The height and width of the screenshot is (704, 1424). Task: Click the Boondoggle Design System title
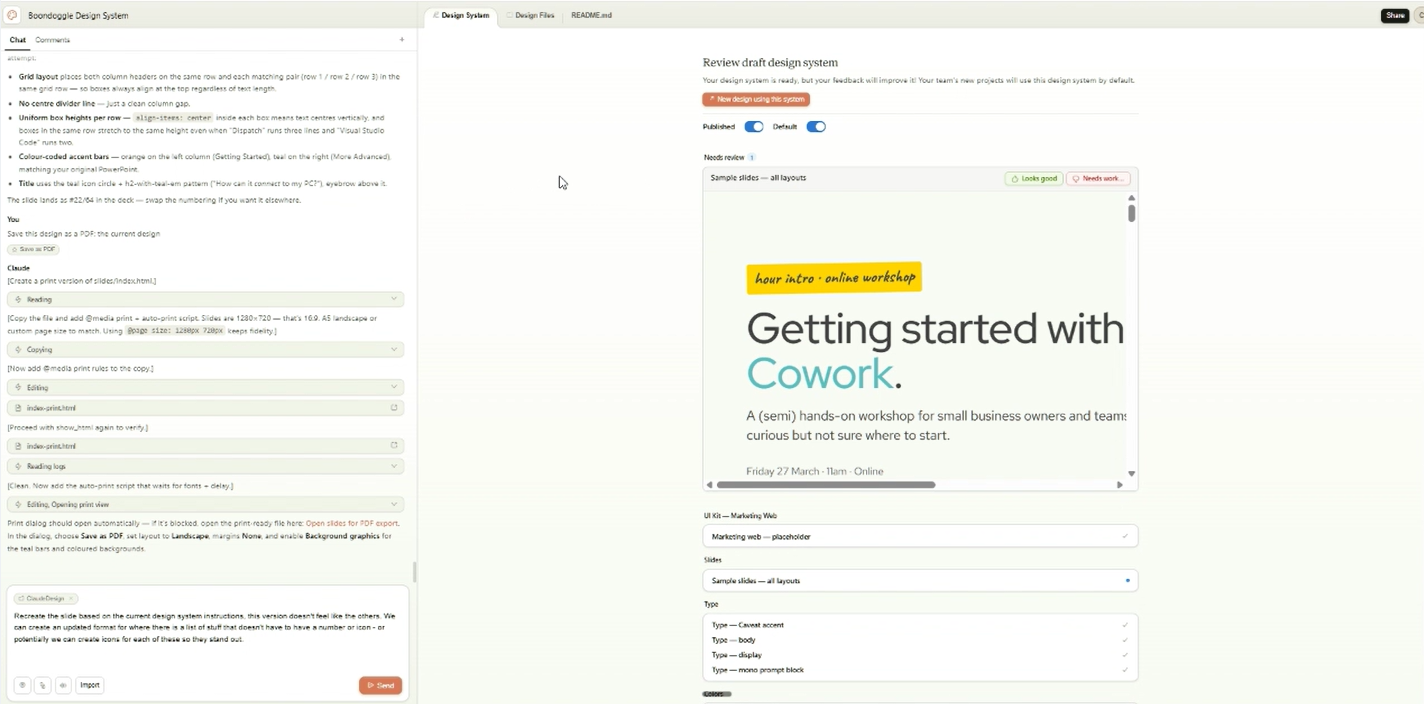click(x=78, y=16)
